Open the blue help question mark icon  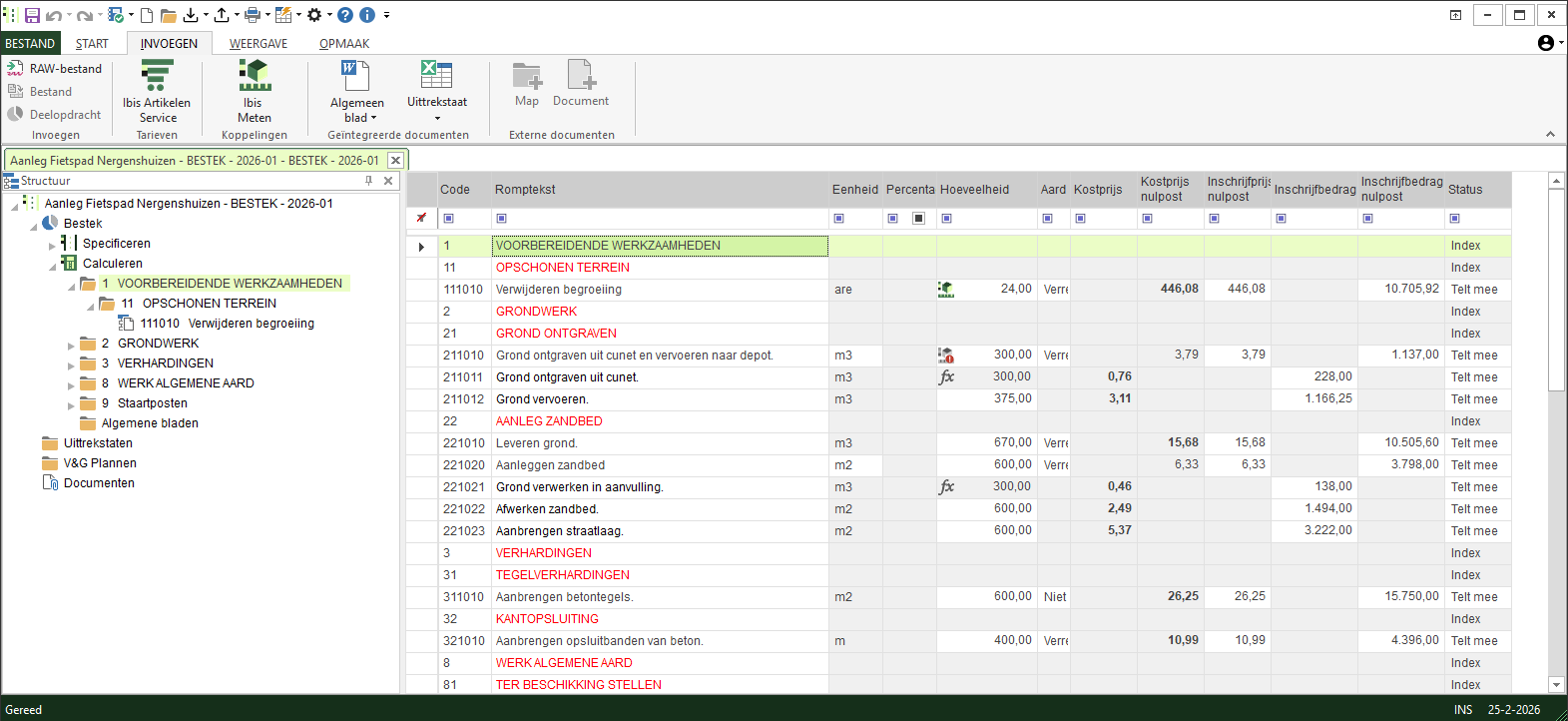(345, 15)
